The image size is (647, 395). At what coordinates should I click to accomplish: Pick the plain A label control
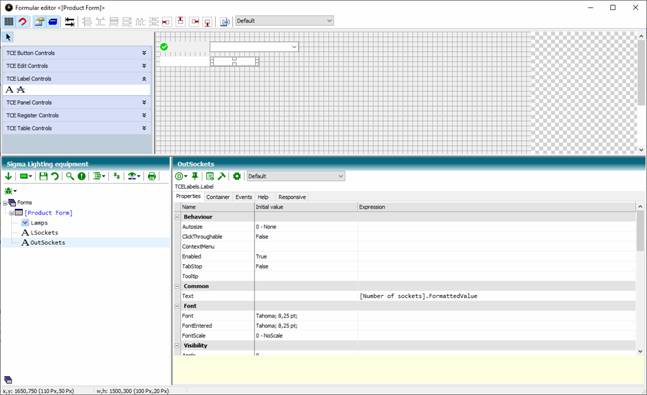pyautogui.click(x=9, y=90)
